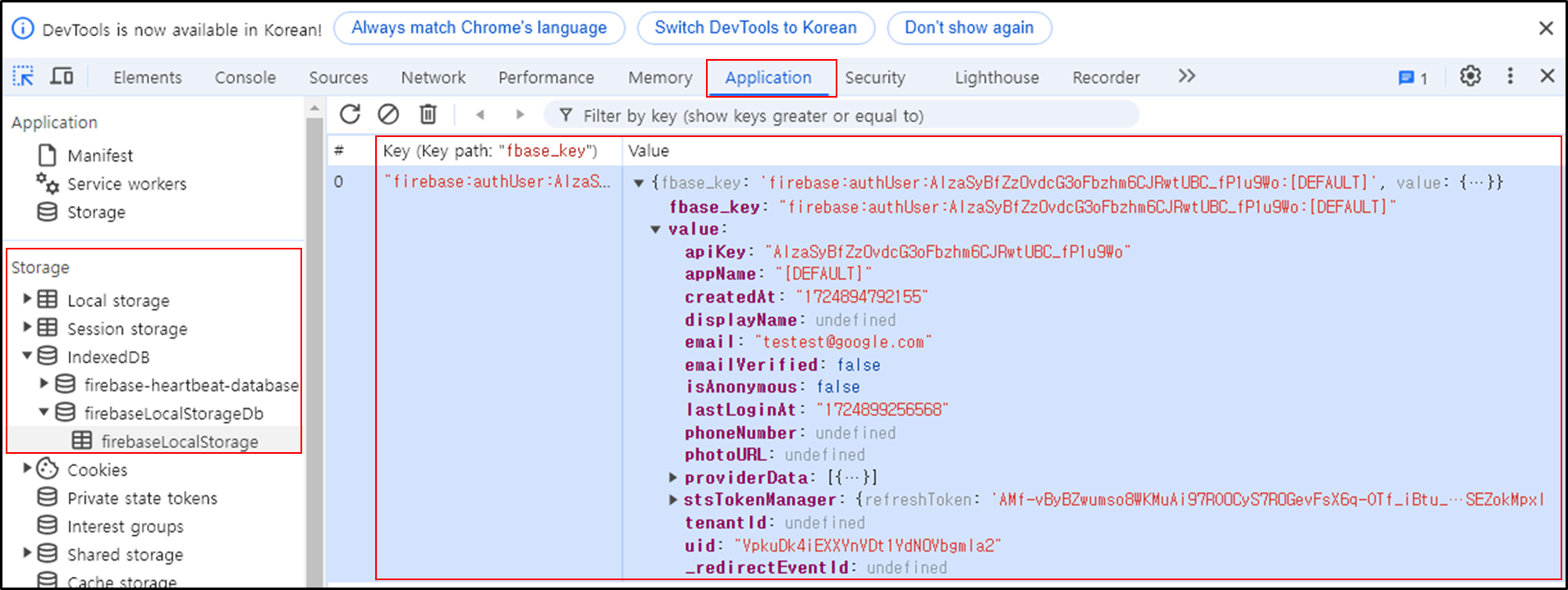Select the Service workers item
Image resolution: width=1568 pixels, height=590 pixels.
tap(126, 184)
